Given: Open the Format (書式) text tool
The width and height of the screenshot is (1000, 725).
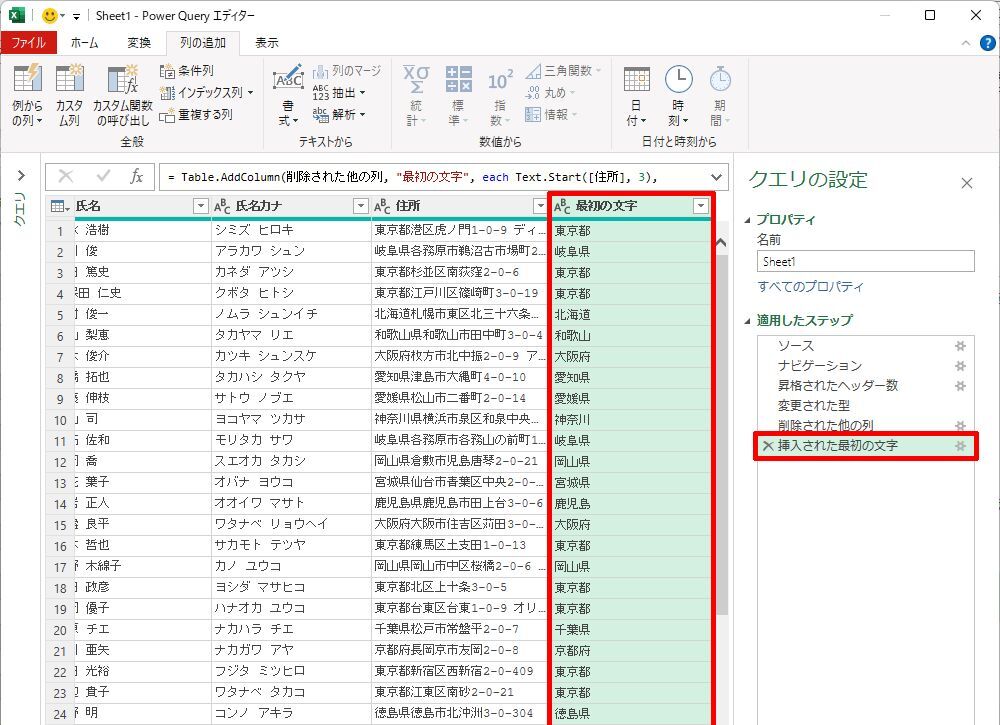Looking at the screenshot, I should tap(288, 80).
